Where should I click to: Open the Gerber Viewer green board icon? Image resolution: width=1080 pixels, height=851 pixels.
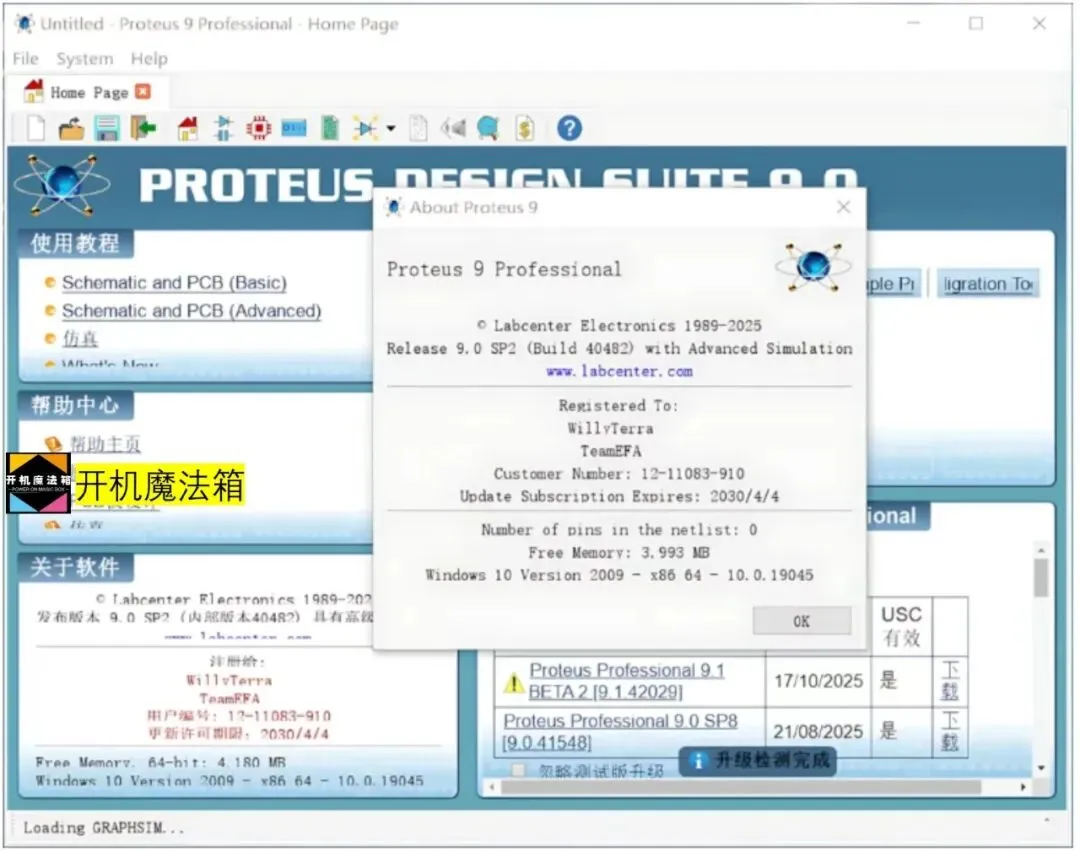click(x=330, y=129)
